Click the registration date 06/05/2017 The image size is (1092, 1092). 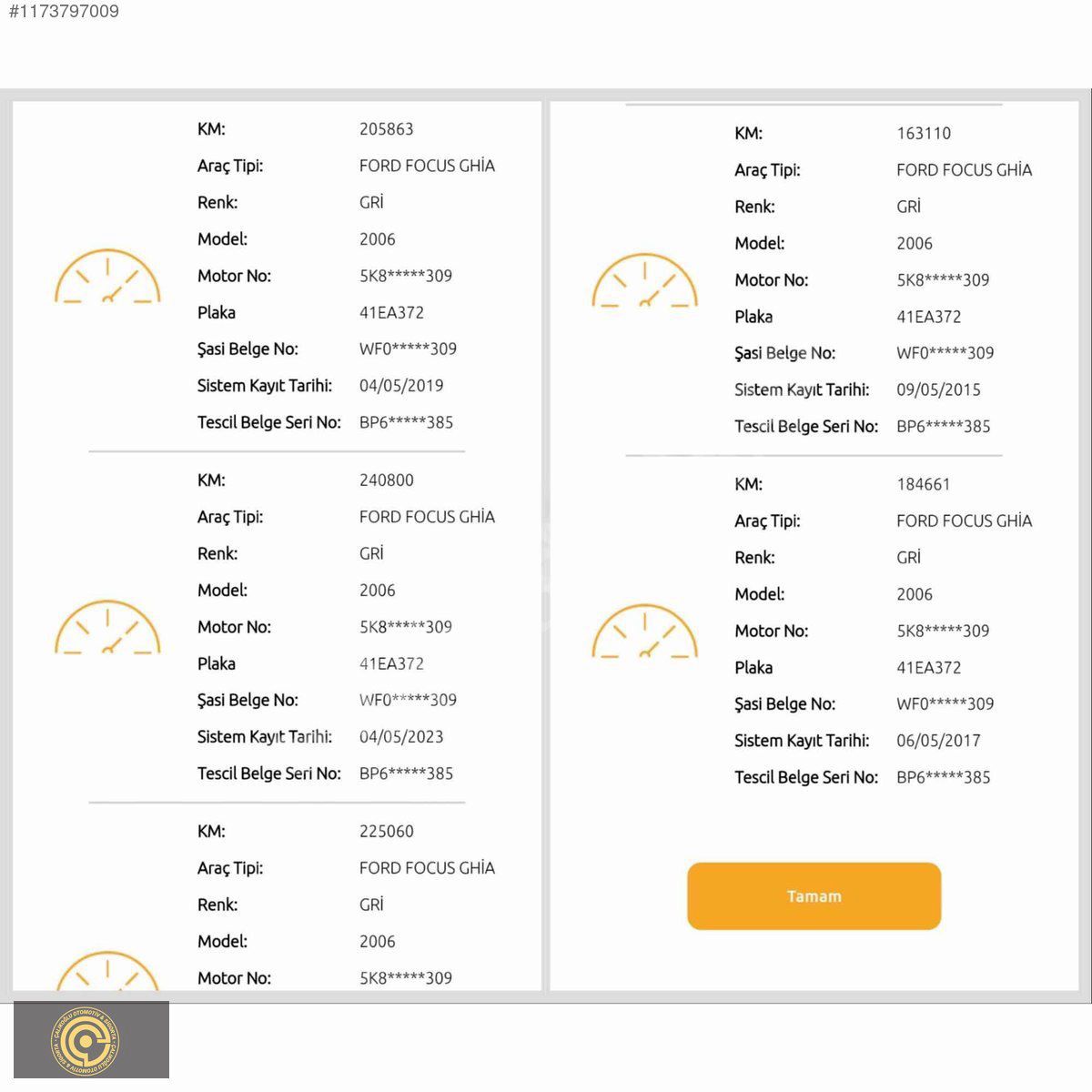(938, 741)
